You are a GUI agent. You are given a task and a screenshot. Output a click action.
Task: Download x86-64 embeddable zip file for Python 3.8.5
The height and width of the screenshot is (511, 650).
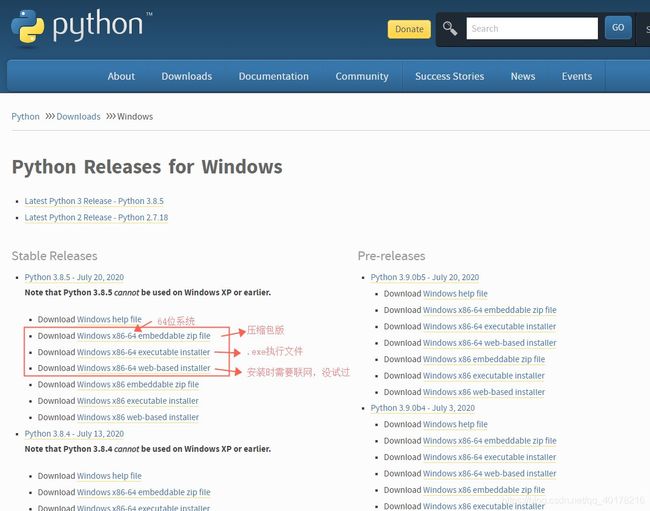[144, 336]
